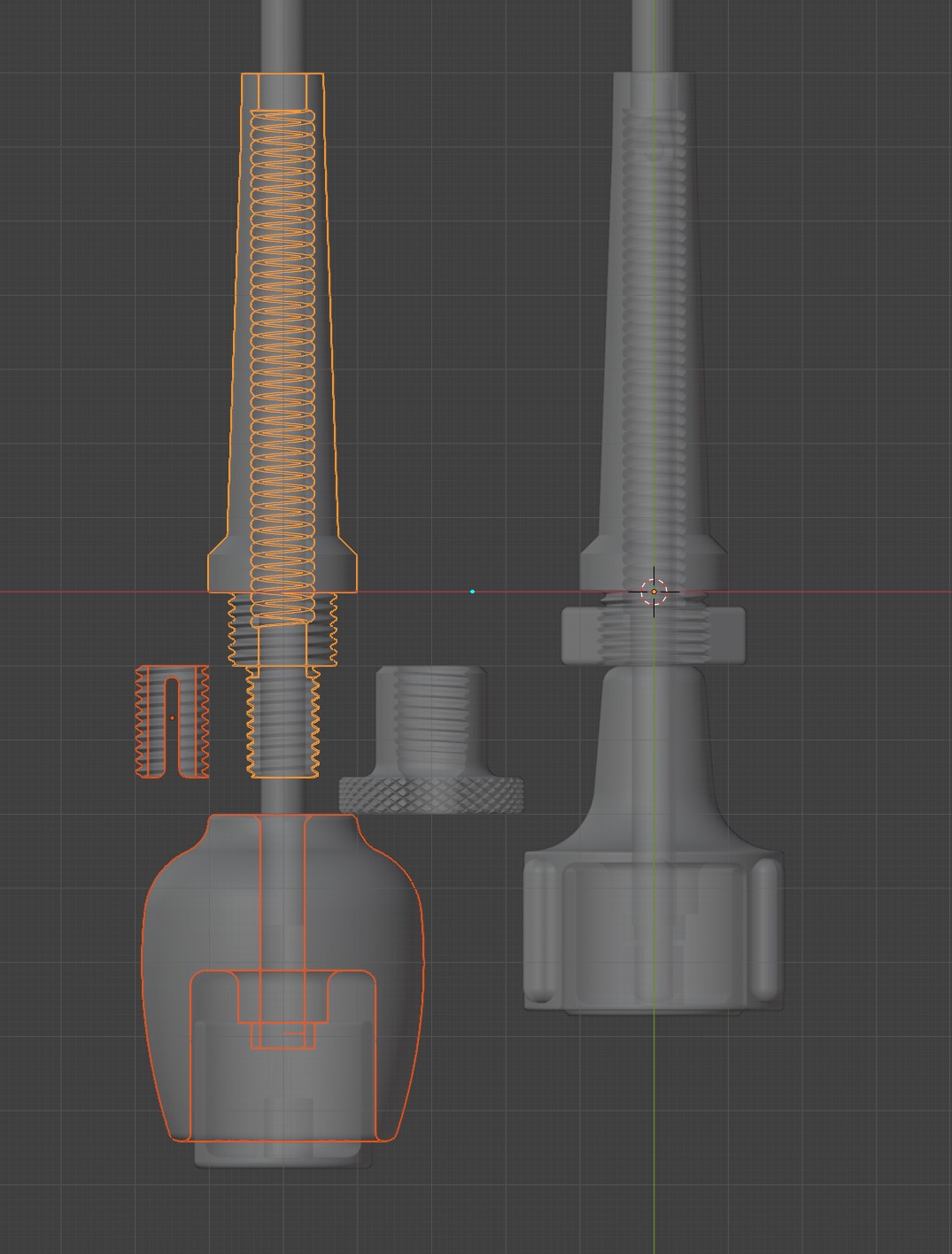Click the small nut outline inside the left knob
The height and width of the screenshot is (1254, 952).
pos(283,1034)
